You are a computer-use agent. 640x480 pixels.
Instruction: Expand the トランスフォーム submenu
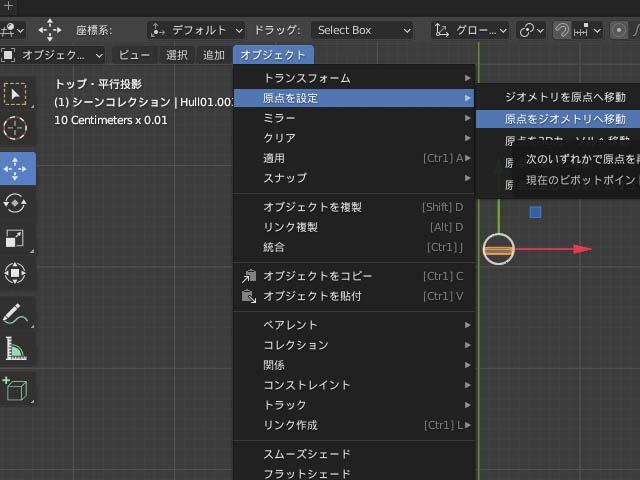pyautogui.click(x=354, y=78)
